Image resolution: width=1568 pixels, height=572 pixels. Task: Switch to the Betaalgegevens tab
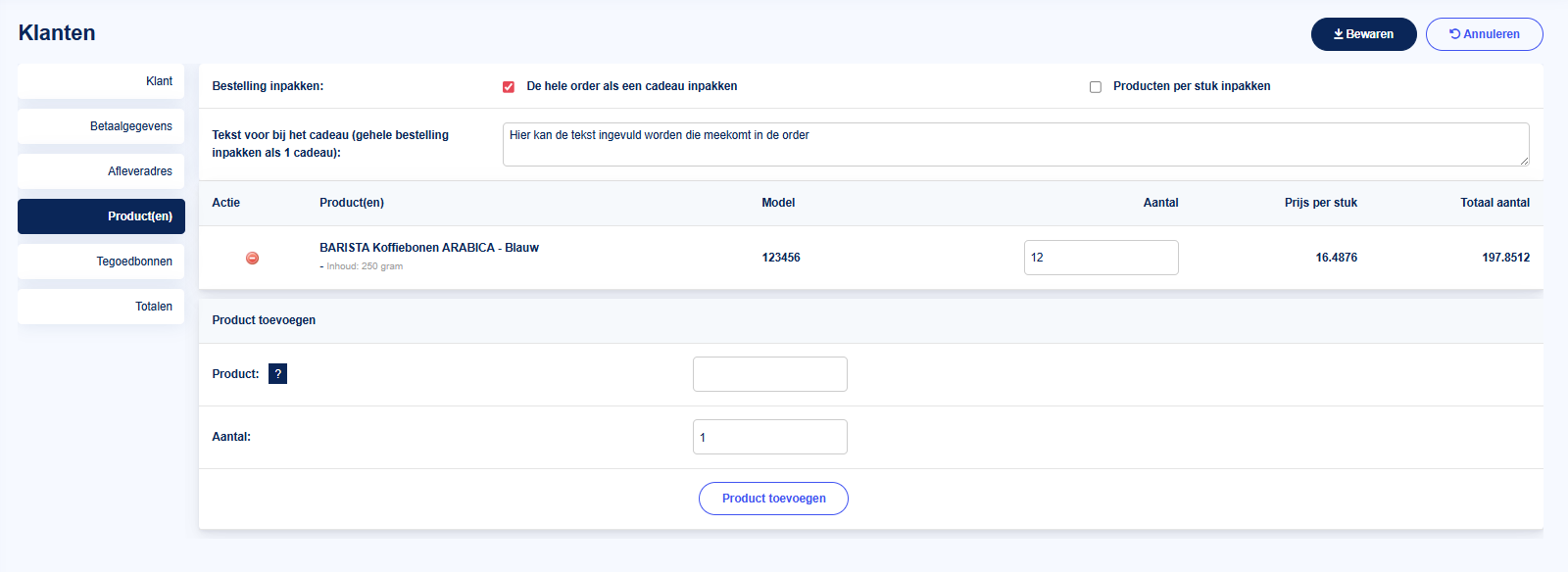pos(101,126)
